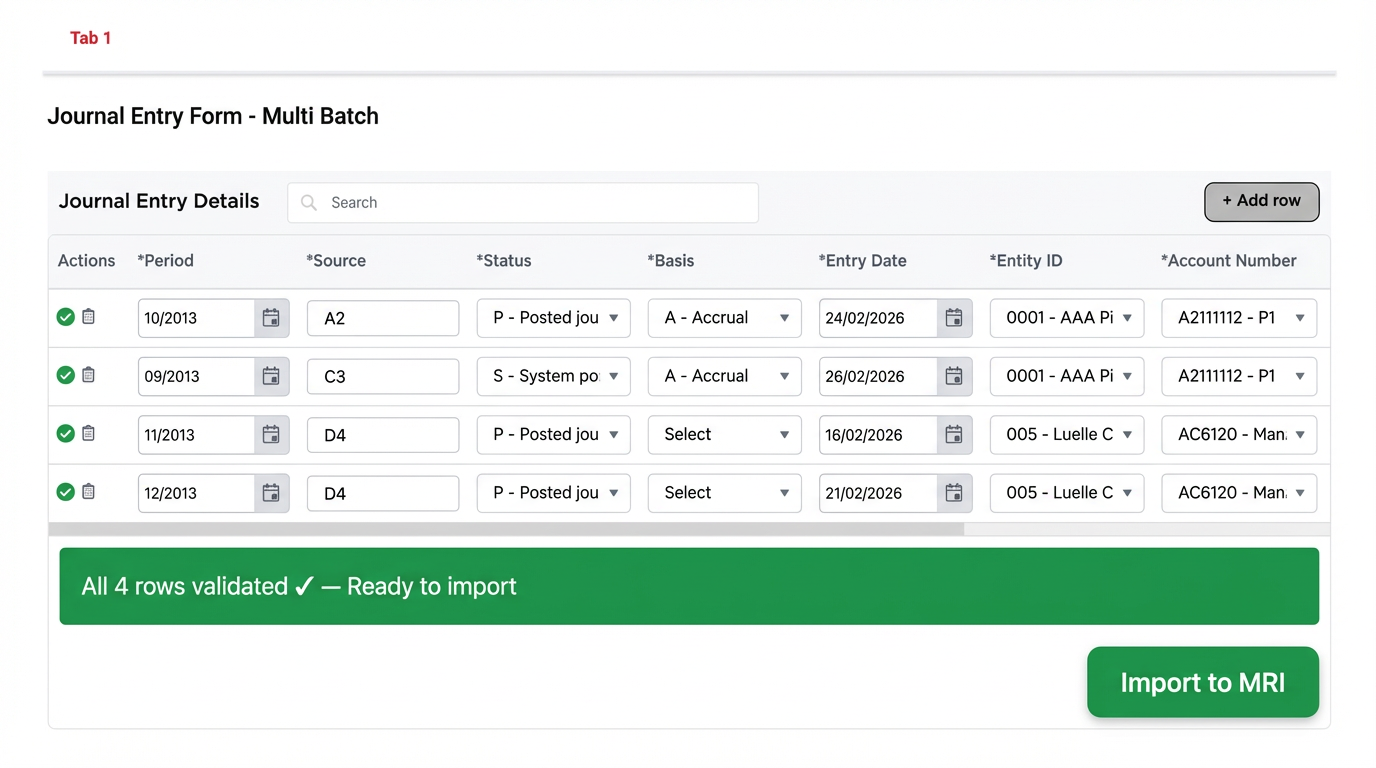Switch to Tab 1
1376x768 pixels.
(90, 37)
